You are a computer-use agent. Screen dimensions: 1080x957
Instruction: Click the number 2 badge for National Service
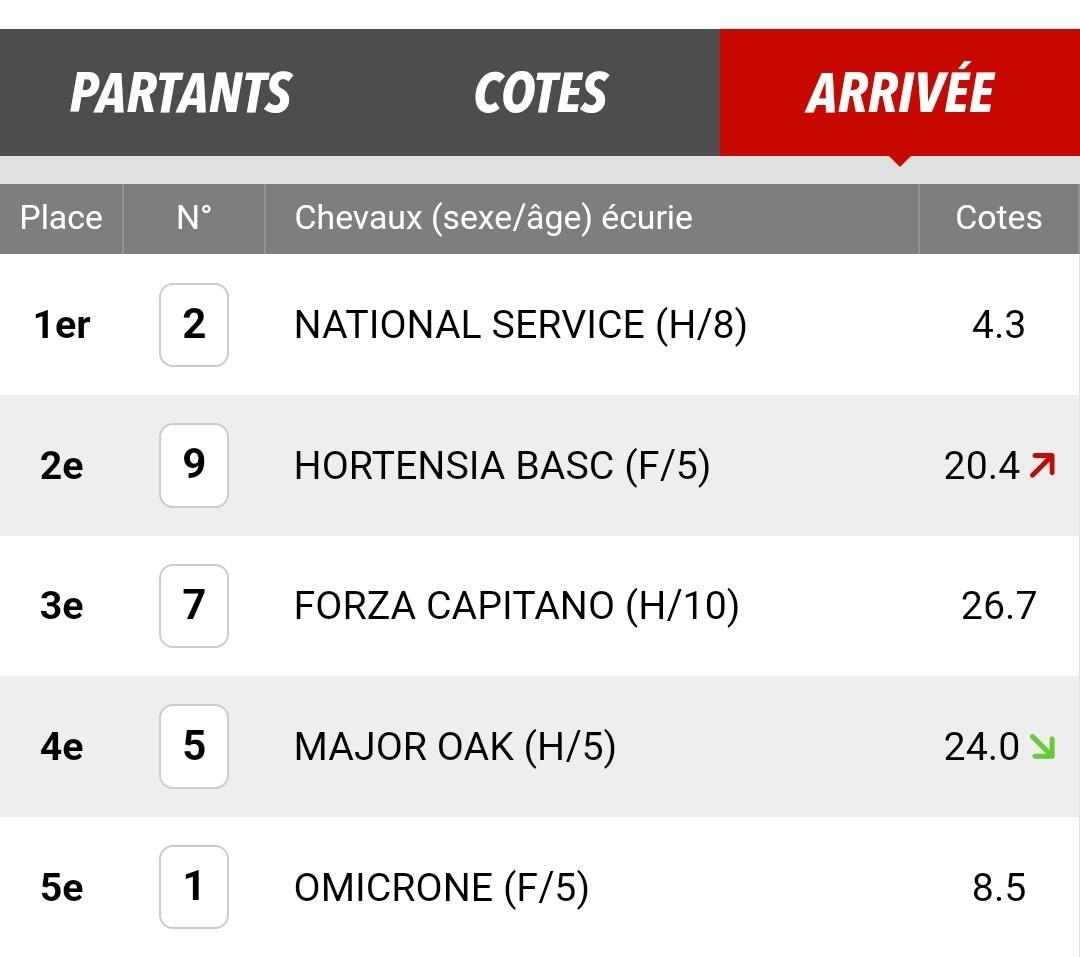194,325
